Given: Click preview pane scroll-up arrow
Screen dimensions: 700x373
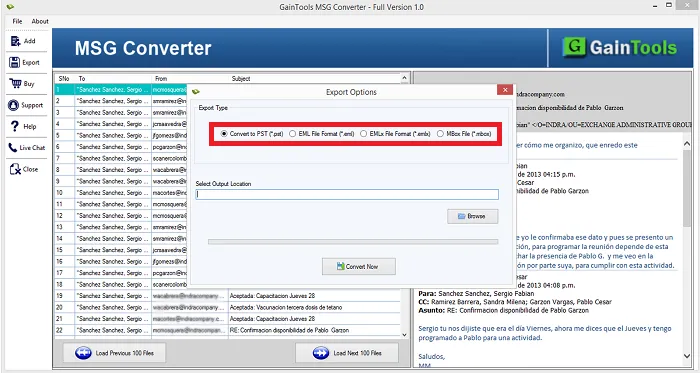Looking at the screenshot, I should (x=687, y=144).
